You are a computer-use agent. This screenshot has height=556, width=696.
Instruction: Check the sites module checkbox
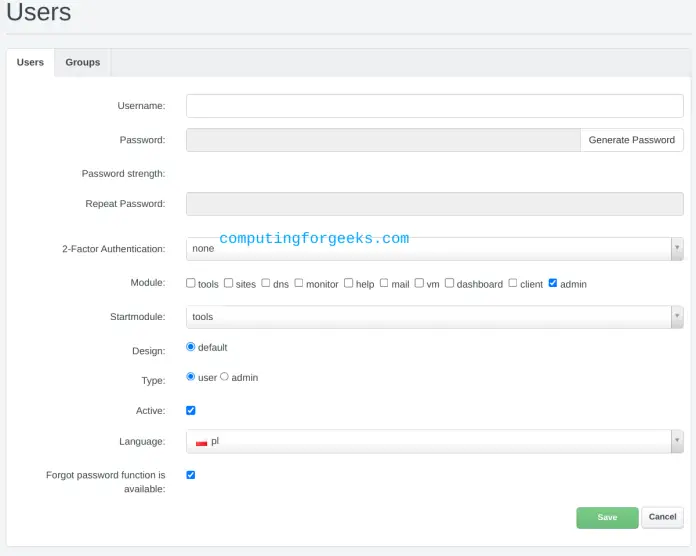229,283
